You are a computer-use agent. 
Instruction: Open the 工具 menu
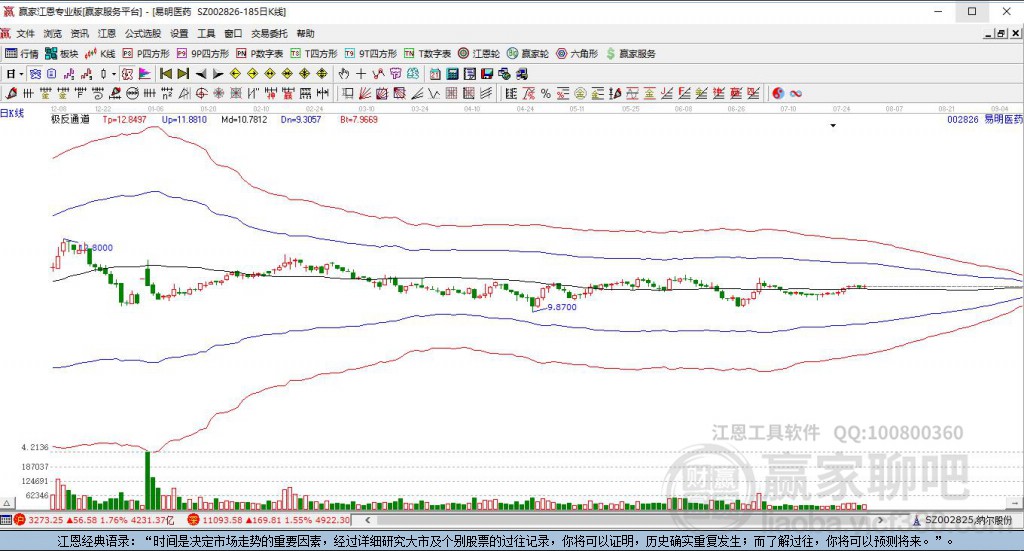click(206, 33)
